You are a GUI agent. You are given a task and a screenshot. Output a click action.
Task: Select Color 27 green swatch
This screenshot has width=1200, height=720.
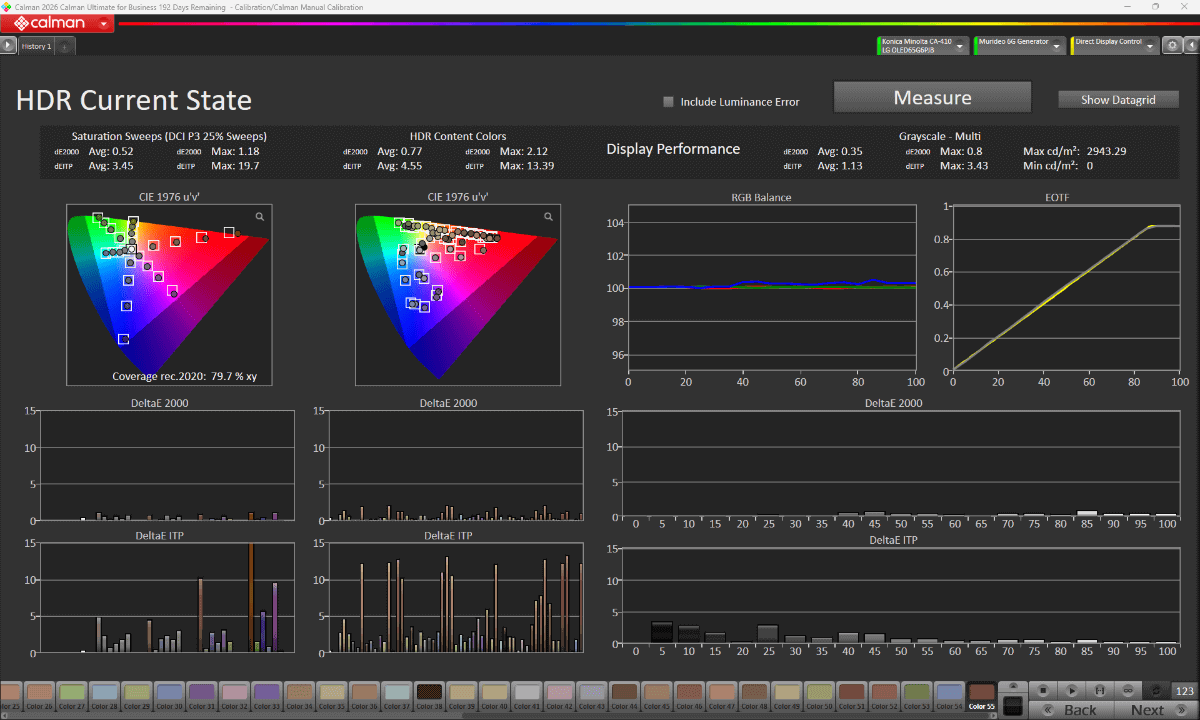click(x=72, y=697)
